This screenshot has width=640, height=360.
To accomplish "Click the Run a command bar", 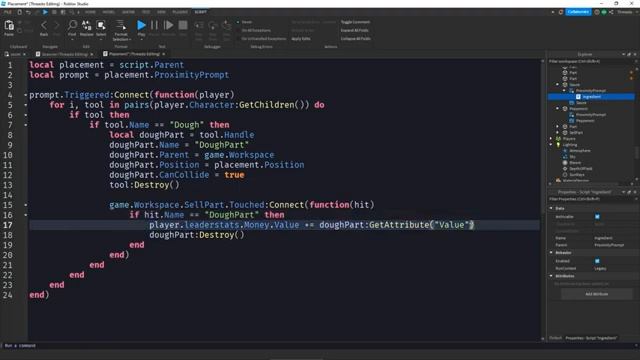I will click(318, 346).
